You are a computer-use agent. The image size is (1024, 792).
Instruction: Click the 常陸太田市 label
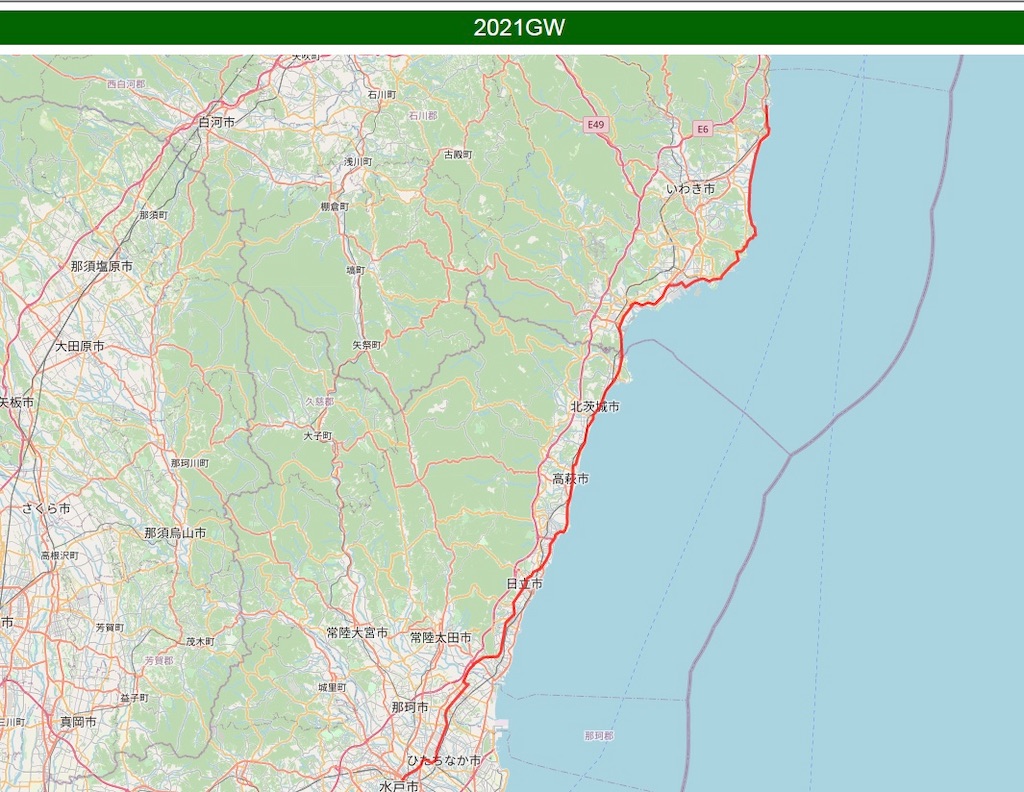[440, 637]
